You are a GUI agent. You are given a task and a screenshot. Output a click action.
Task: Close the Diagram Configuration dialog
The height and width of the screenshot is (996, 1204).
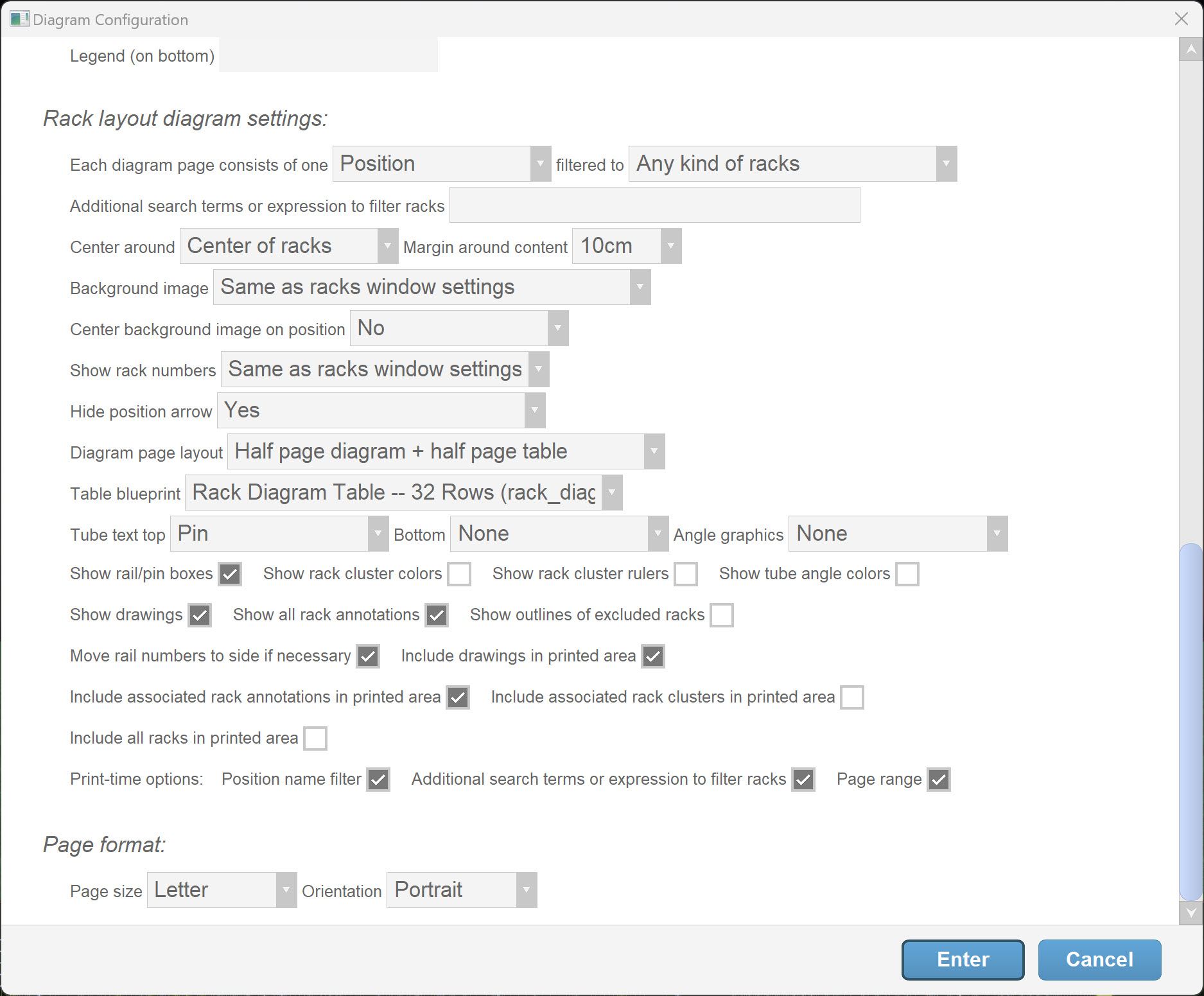1182,19
